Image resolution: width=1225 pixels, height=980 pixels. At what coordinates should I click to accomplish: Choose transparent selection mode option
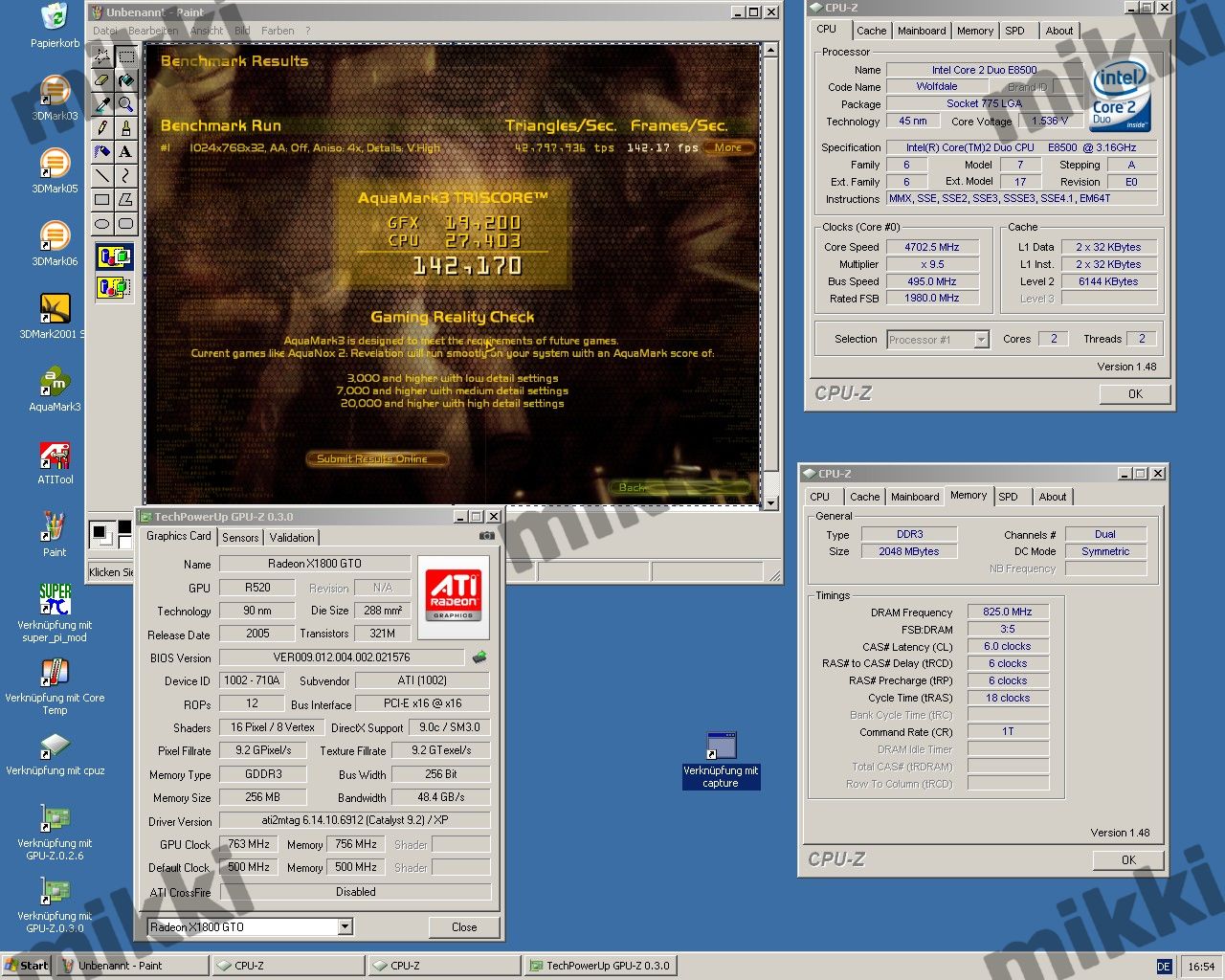point(114,286)
